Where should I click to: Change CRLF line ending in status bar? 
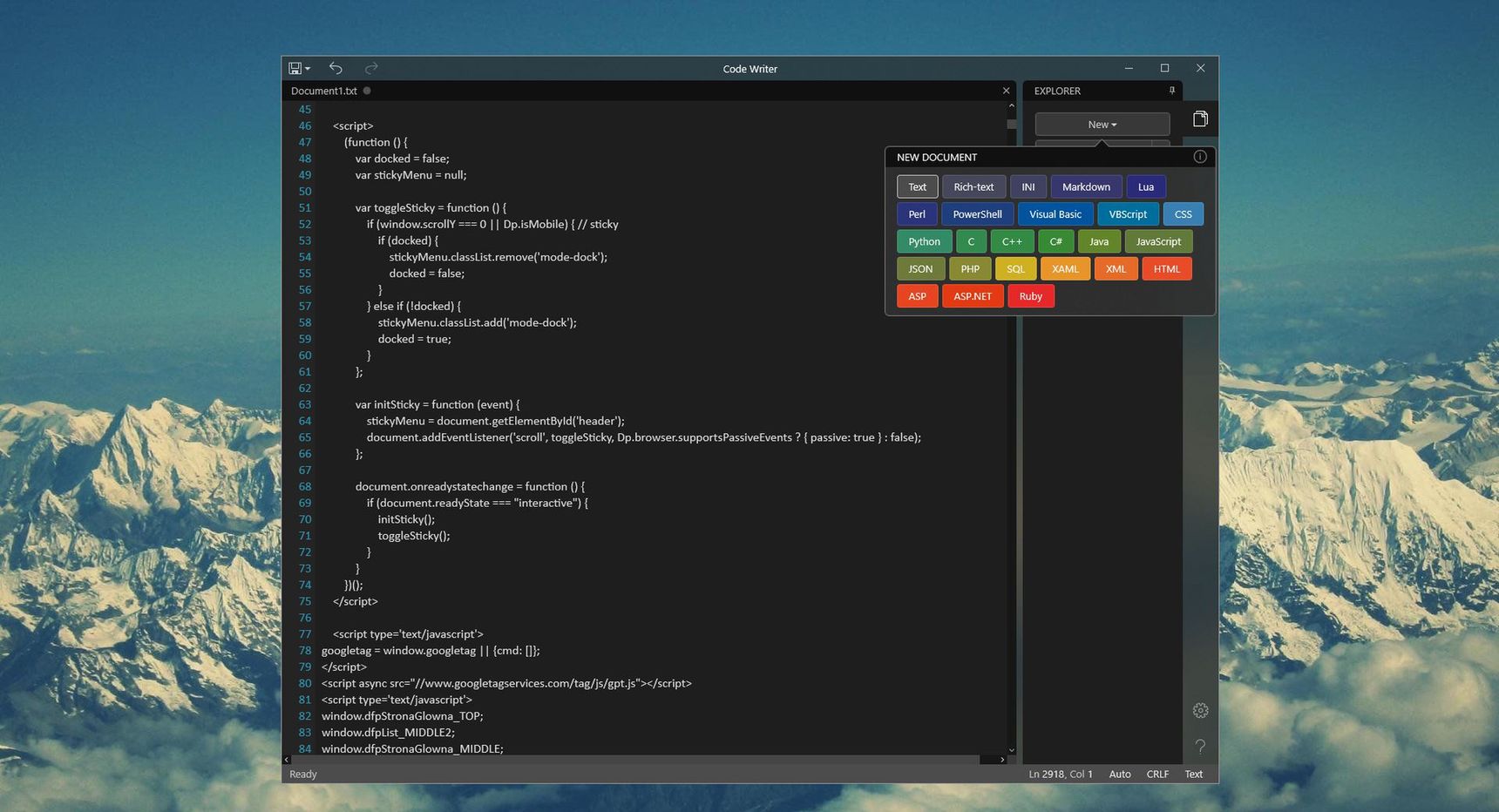[1157, 775]
